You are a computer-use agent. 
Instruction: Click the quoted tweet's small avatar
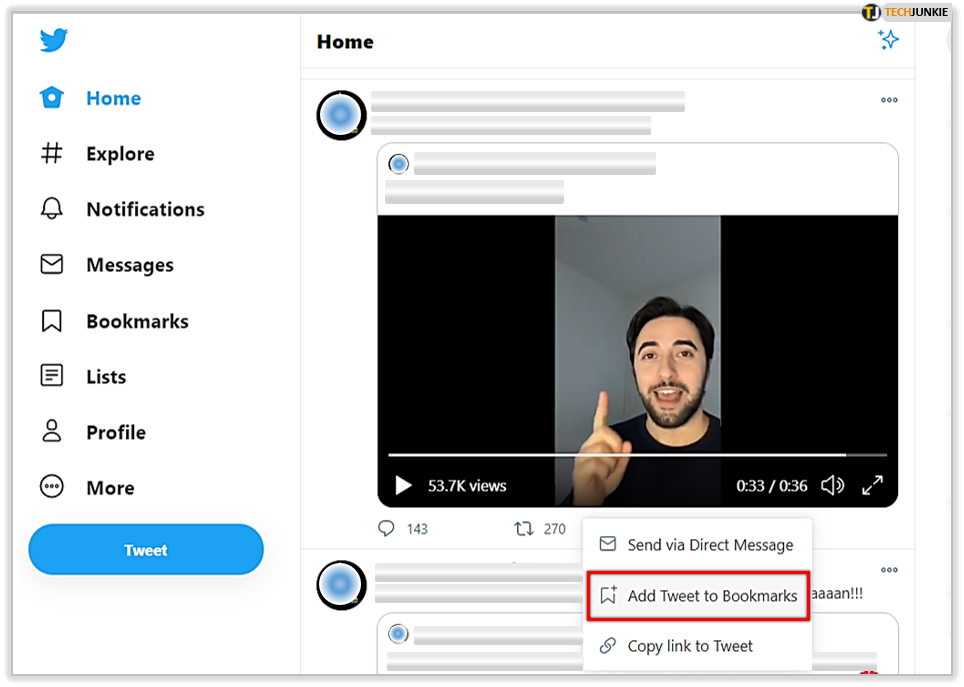(x=399, y=164)
